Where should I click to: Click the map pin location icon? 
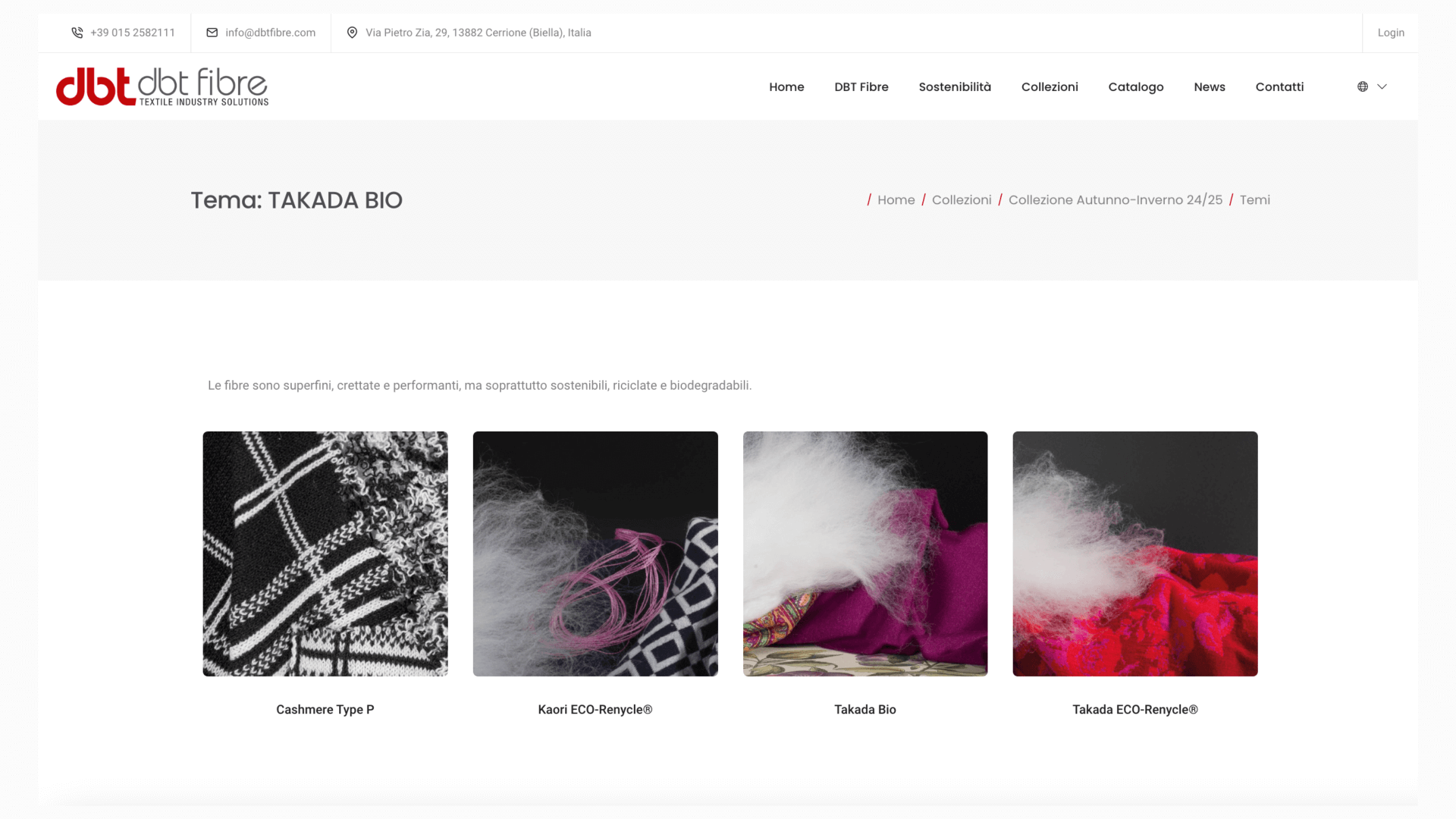click(352, 33)
